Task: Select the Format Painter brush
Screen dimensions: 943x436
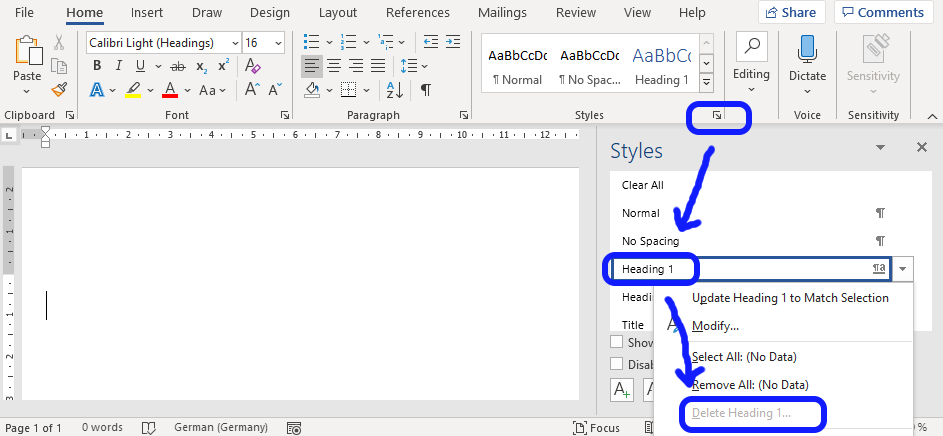Action: 59,90
